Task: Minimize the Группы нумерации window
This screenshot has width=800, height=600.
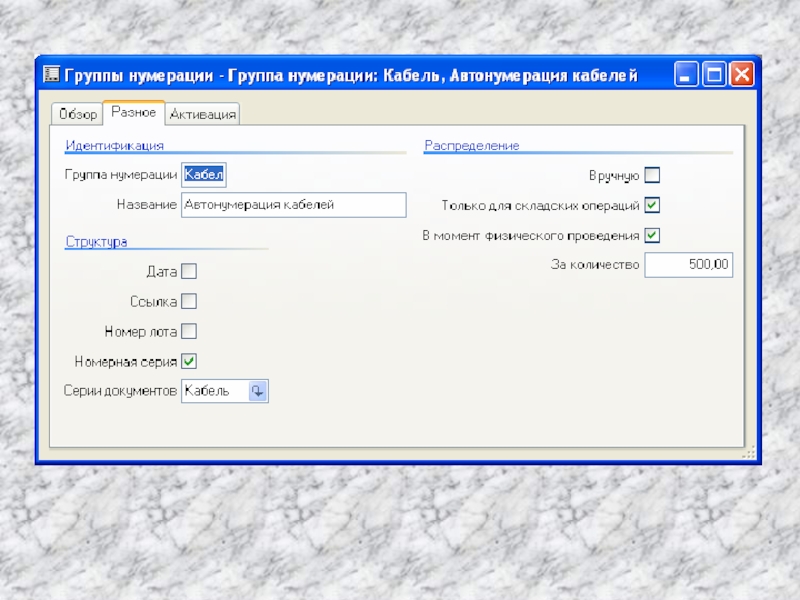Action: pyautogui.click(x=686, y=74)
